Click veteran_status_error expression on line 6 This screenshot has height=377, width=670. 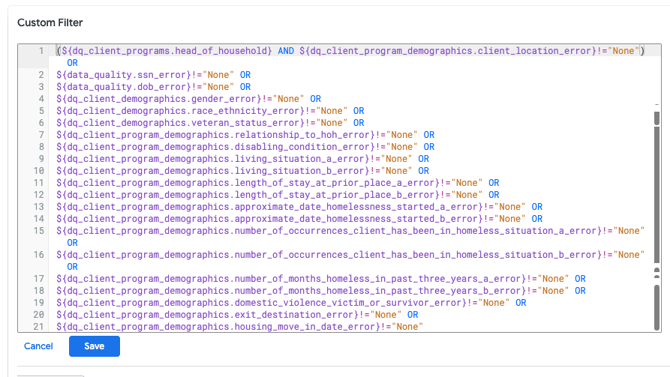pyautogui.click(x=202, y=123)
